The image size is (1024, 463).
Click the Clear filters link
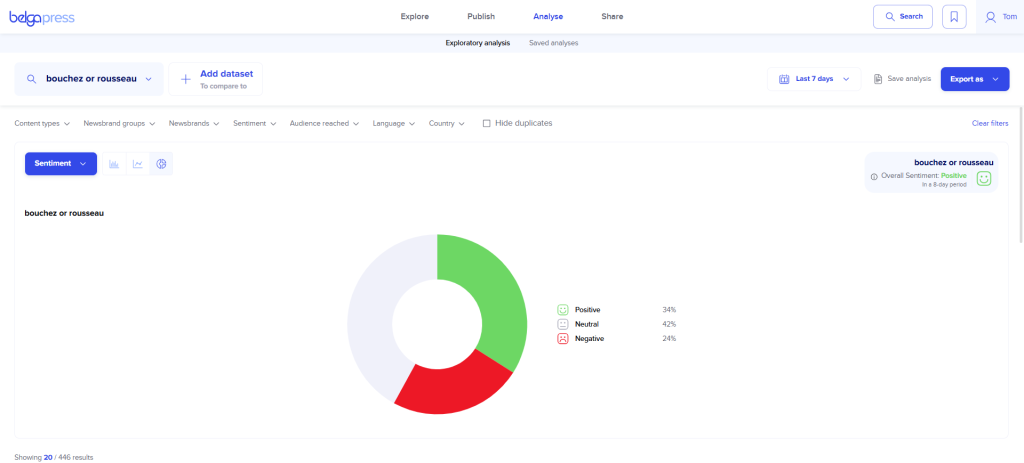tap(989, 123)
